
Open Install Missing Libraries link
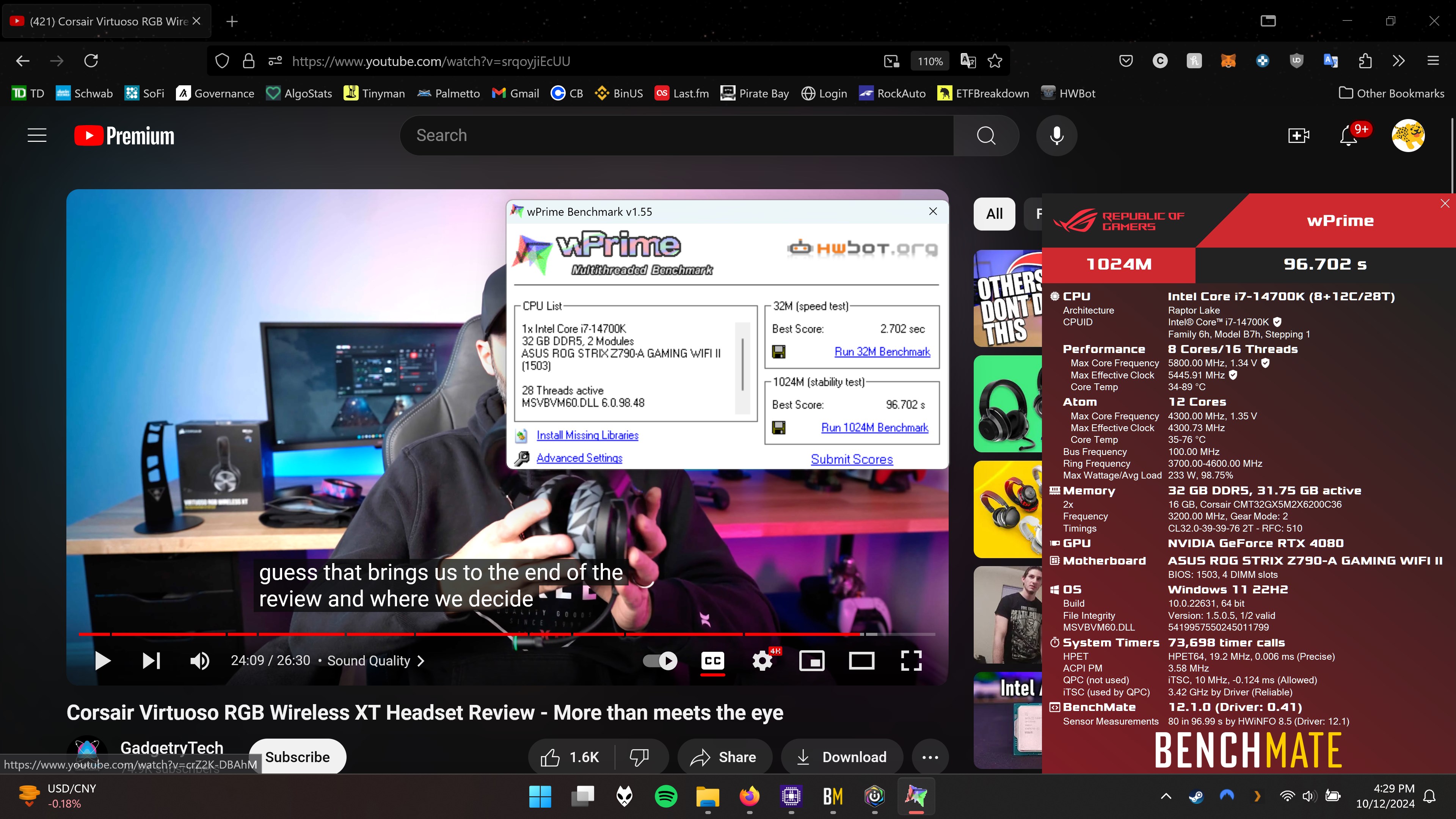pyautogui.click(x=587, y=435)
